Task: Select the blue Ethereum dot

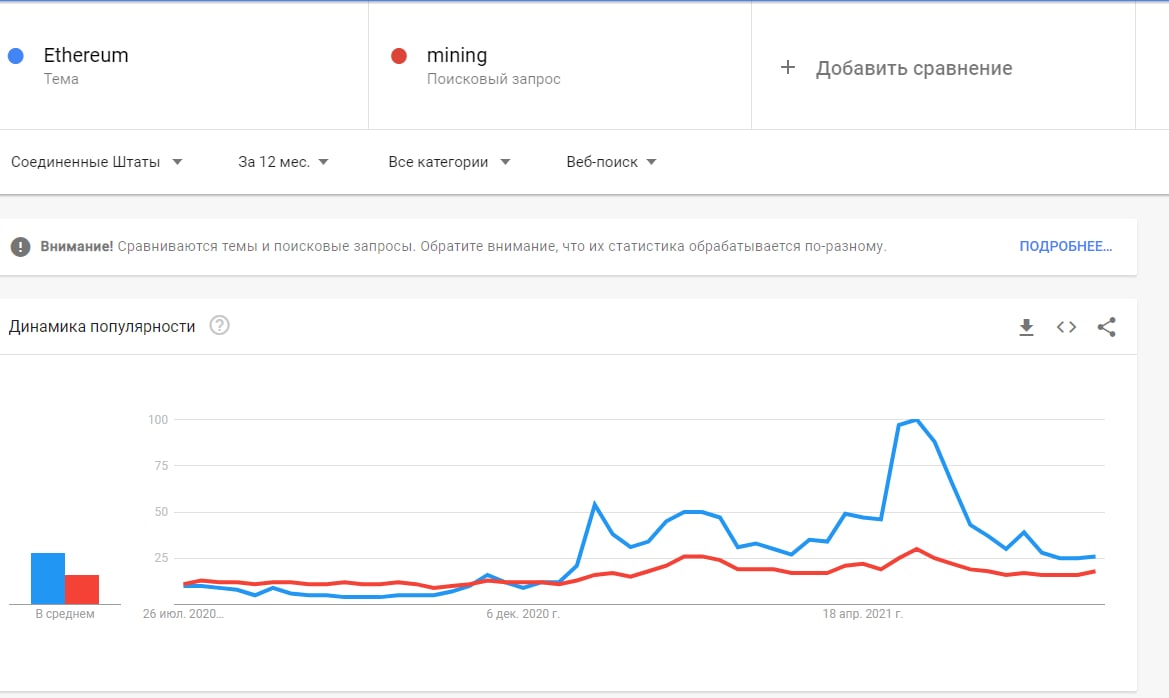Action: pyautogui.click(x=16, y=56)
